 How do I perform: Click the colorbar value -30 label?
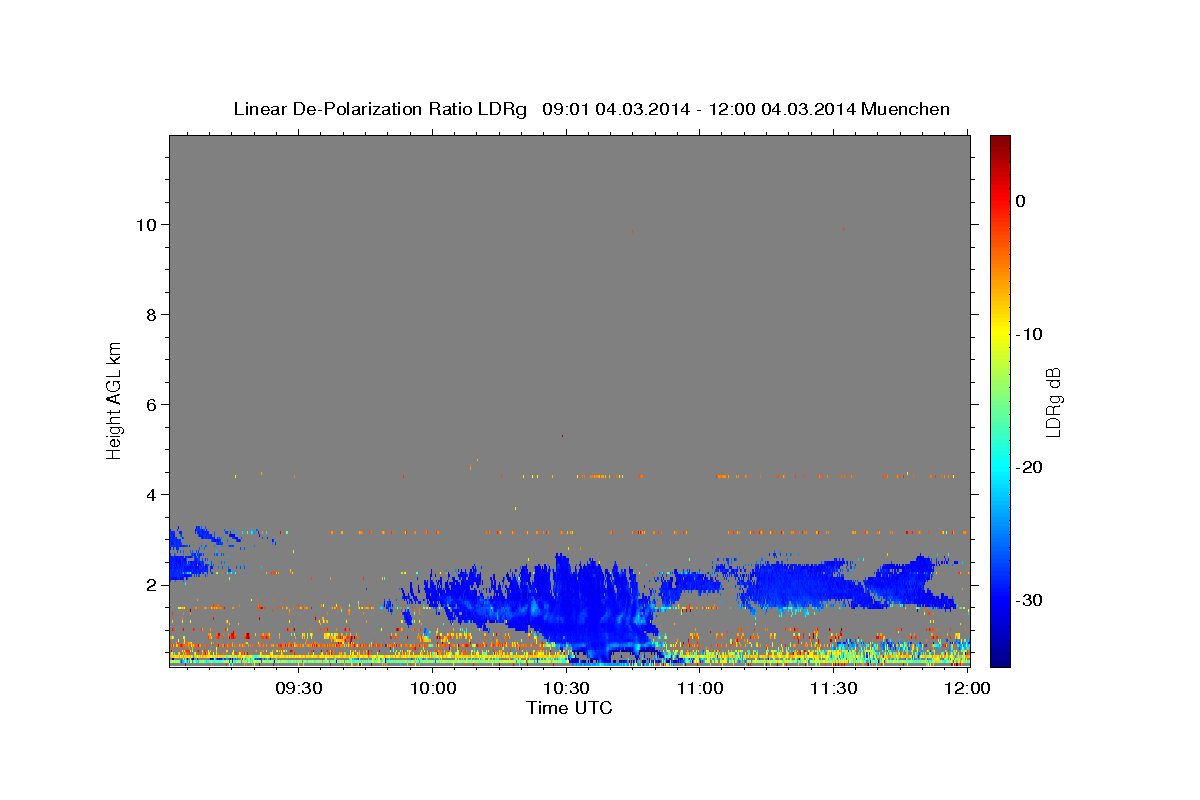[x=1029, y=600]
